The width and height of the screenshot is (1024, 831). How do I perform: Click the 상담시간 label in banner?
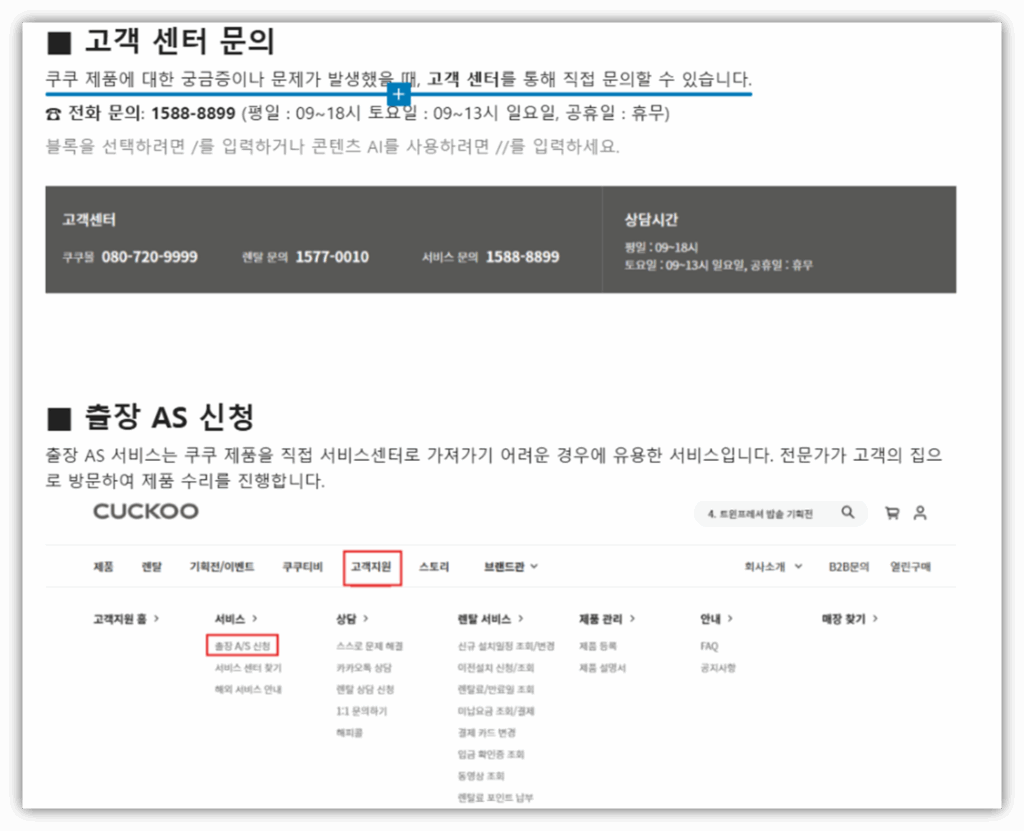(651, 220)
